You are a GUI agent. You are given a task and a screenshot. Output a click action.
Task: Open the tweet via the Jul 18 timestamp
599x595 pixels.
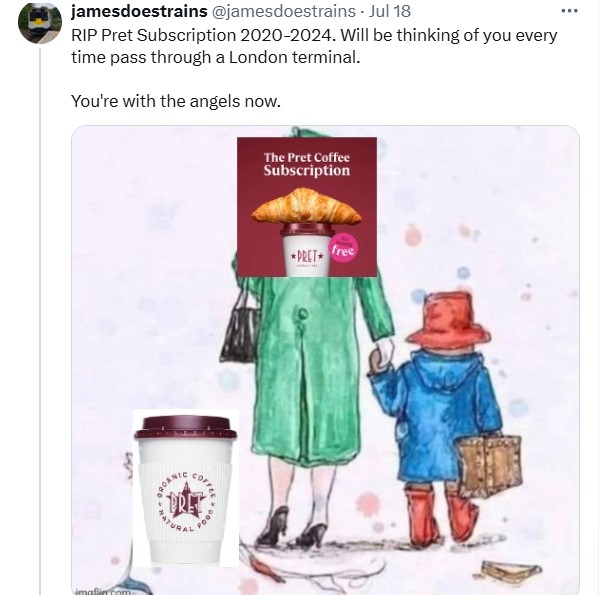pyautogui.click(x=390, y=11)
